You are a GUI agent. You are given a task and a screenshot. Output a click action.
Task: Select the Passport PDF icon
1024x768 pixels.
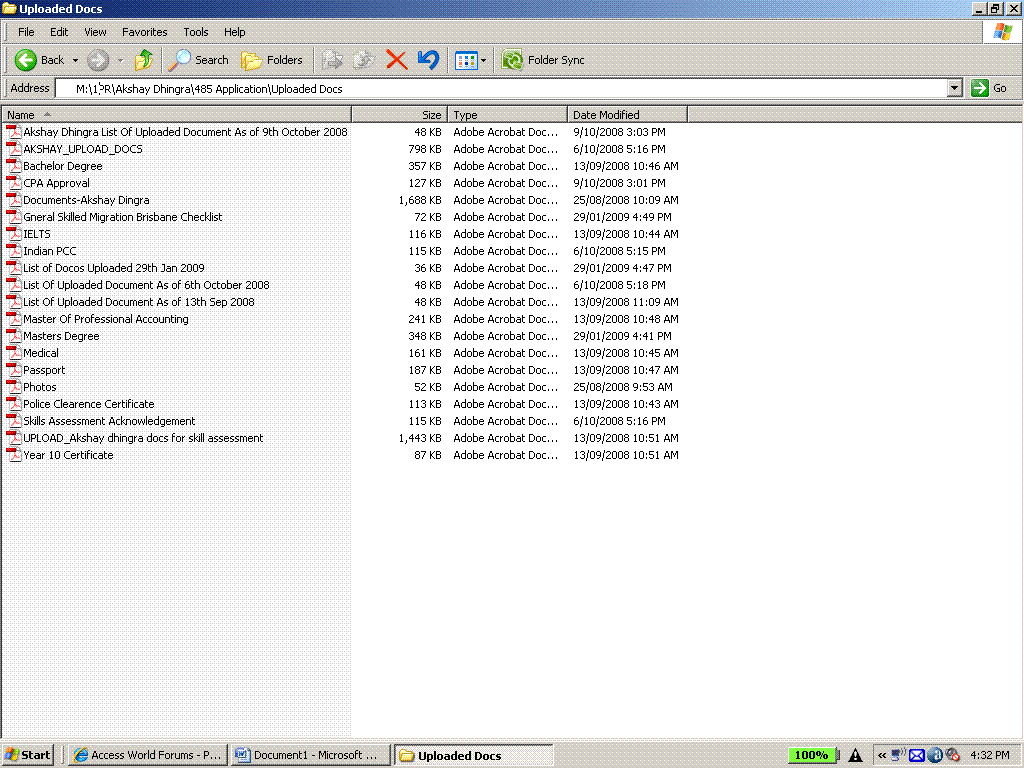coord(14,370)
